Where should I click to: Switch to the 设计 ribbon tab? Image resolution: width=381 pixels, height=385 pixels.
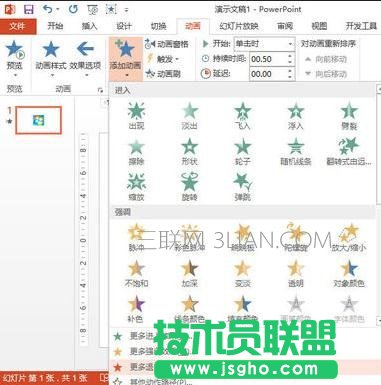pos(124,26)
